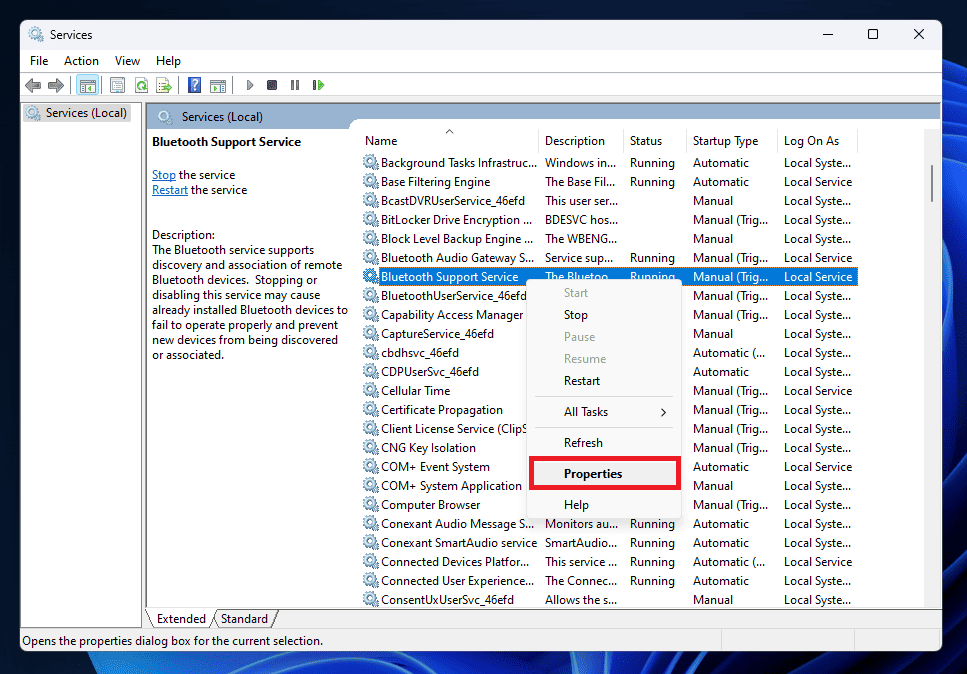Click the Services title bar app icon
Image resolution: width=967 pixels, height=674 pixels.
click(x=36, y=35)
